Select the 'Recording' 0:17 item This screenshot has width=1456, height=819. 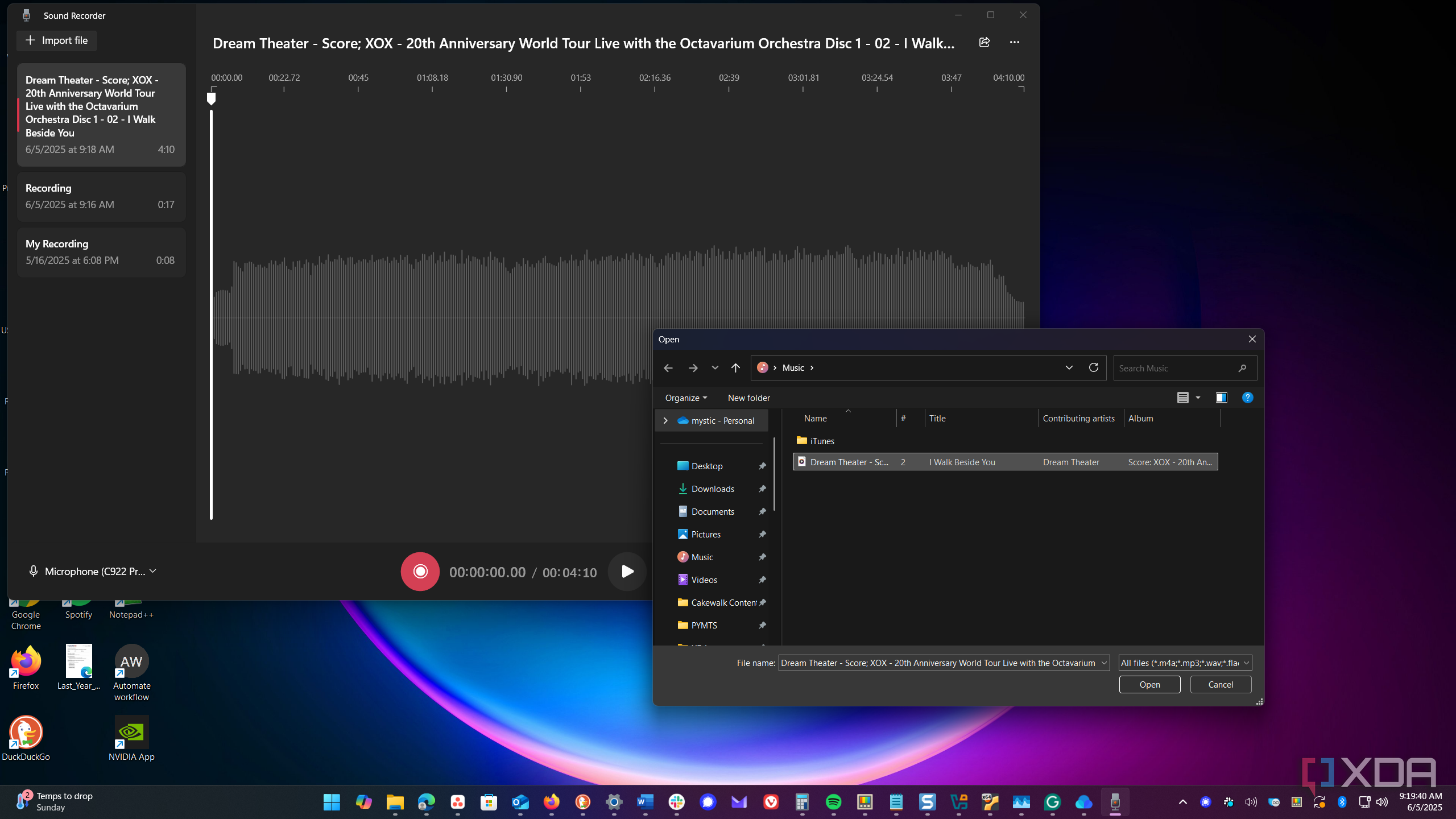pyautogui.click(x=101, y=197)
